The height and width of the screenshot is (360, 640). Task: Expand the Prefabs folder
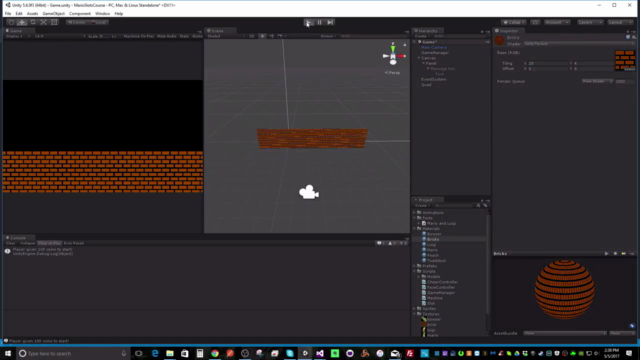click(x=415, y=266)
